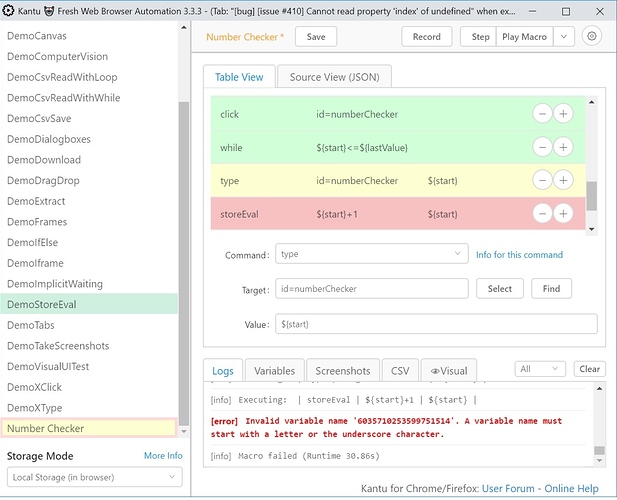The height and width of the screenshot is (500, 617).
Task: Click the Find target button
Action: 551,289
